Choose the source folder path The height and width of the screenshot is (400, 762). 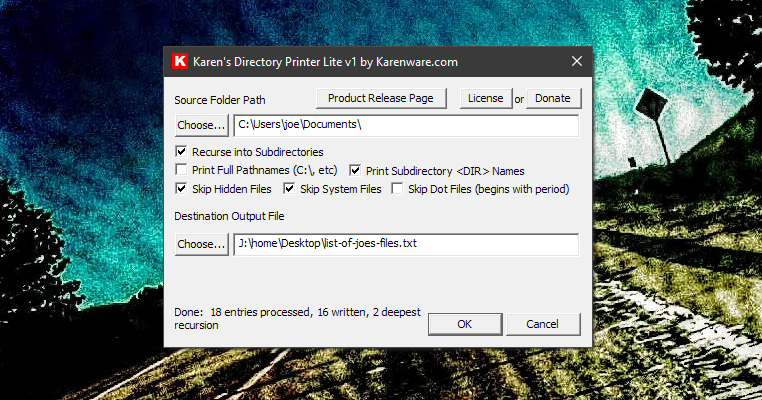(201, 125)
